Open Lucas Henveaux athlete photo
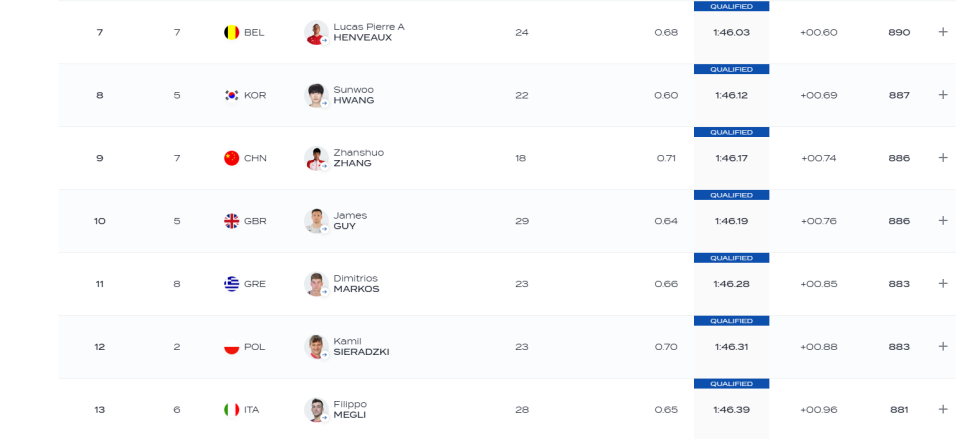The width and height of the screenshot is (960, 439). click(x=317, y=32)
